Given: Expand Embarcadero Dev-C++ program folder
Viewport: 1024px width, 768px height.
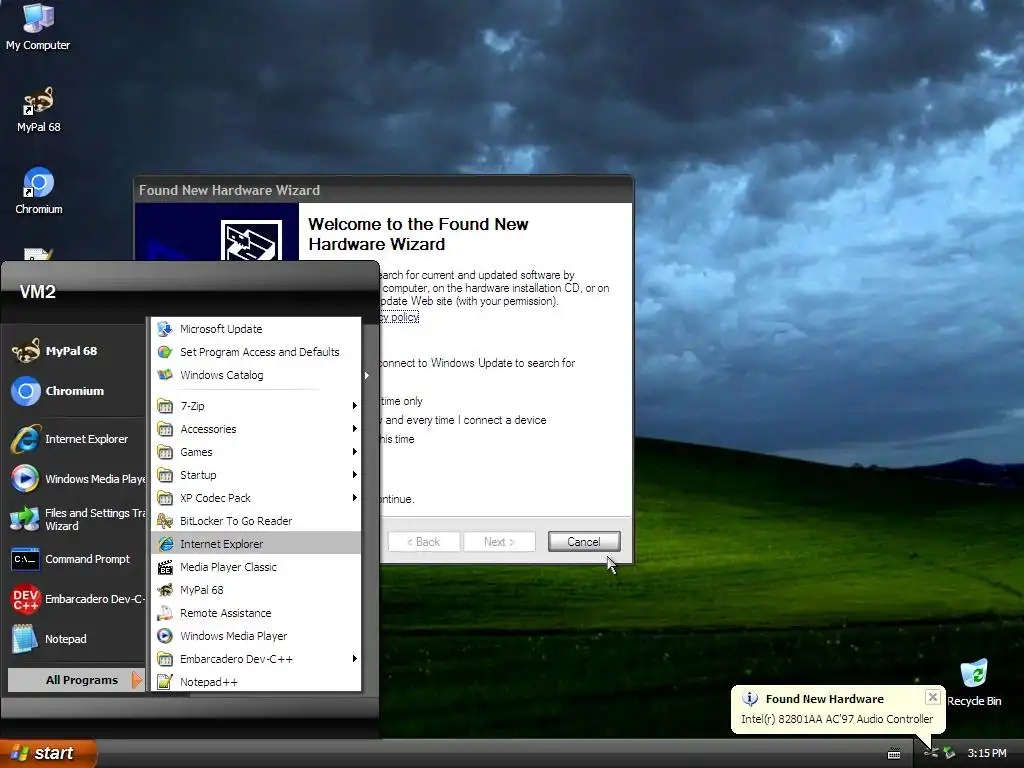Looking at the screenshot, I should [x=257, y=659].
